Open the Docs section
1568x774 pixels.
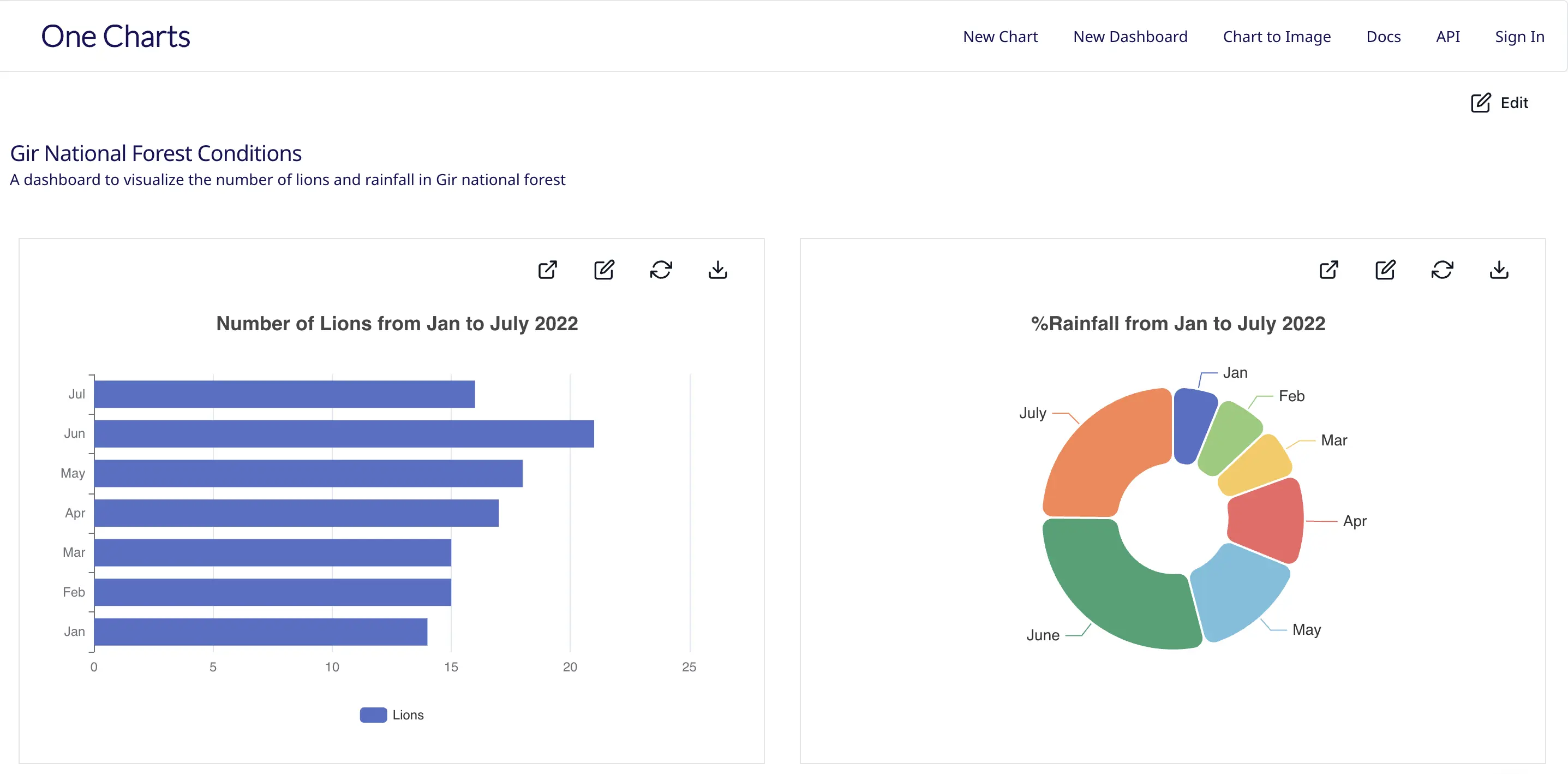point(1384,37)
